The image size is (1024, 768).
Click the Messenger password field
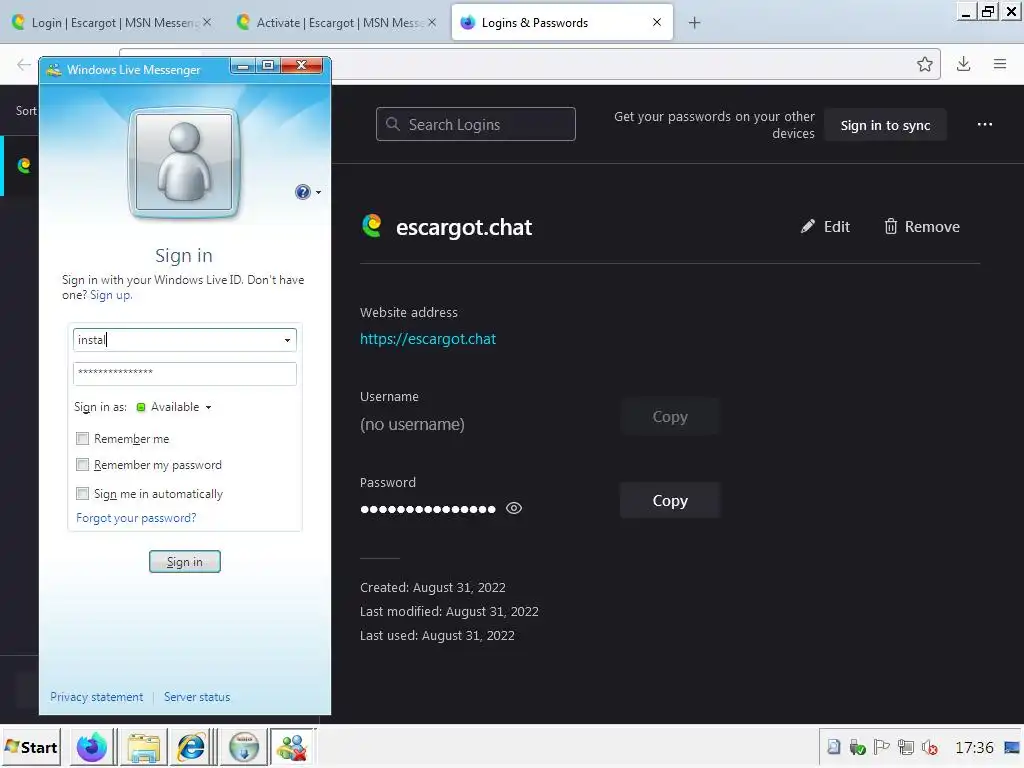coord(185,374)
